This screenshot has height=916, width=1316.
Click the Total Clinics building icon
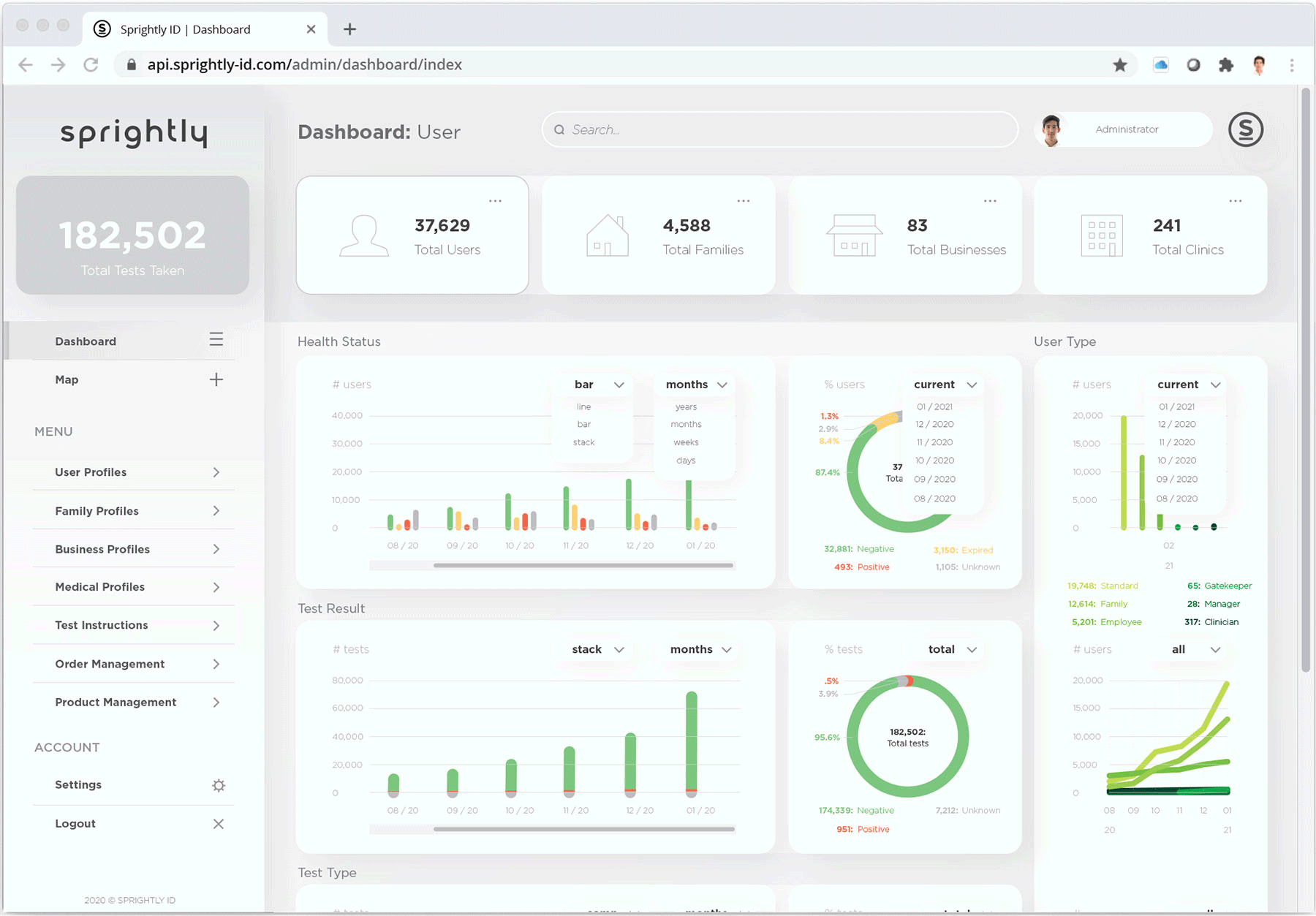pos(1101,236)
